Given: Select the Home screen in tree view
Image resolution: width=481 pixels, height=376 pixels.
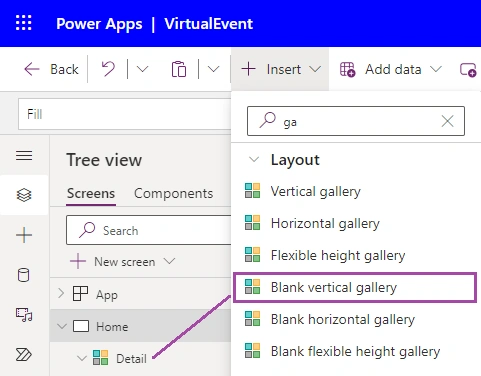Looking at the screenshot, I should 112,326.
